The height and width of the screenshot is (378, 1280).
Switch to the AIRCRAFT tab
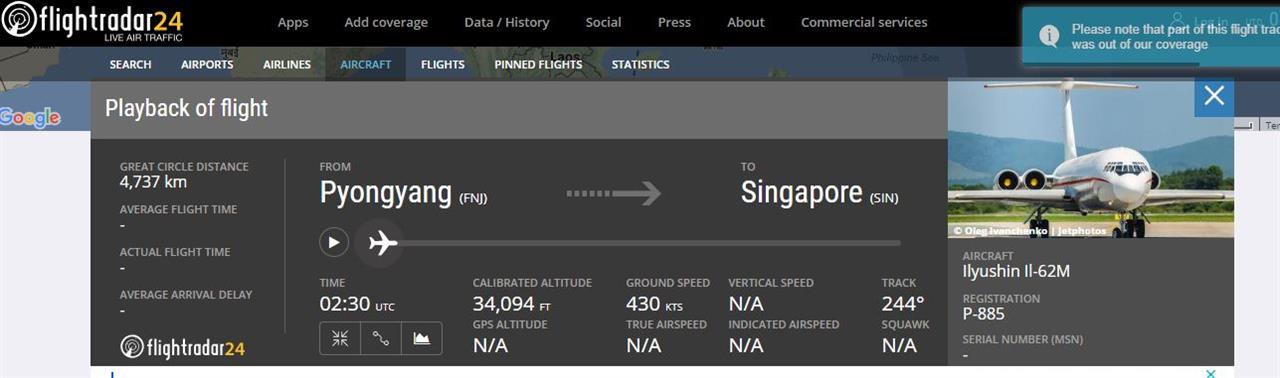(x=365, y=64)
